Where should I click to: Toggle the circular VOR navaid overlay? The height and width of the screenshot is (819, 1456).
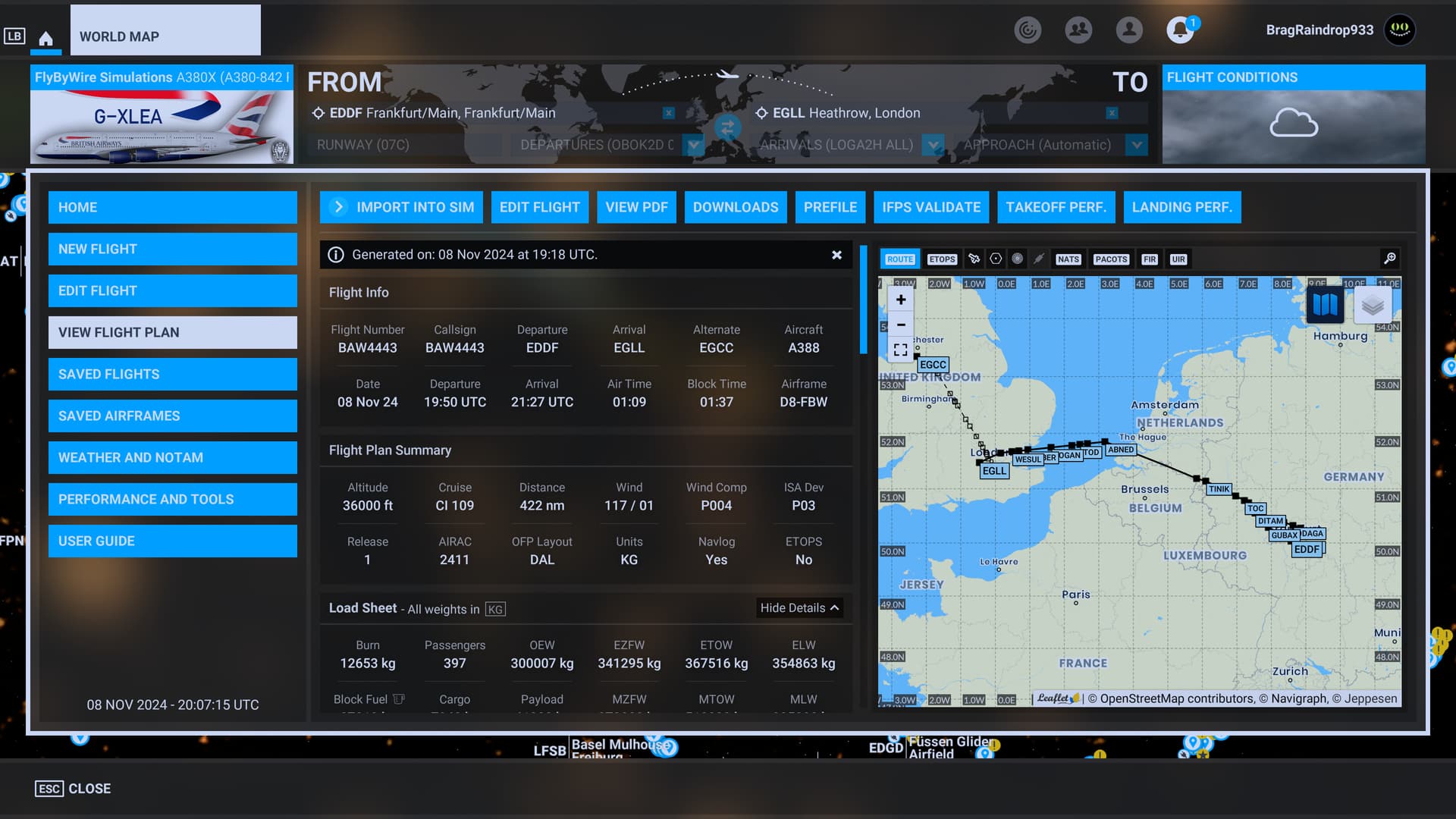pyautogui.click(x=1017, y=259)
